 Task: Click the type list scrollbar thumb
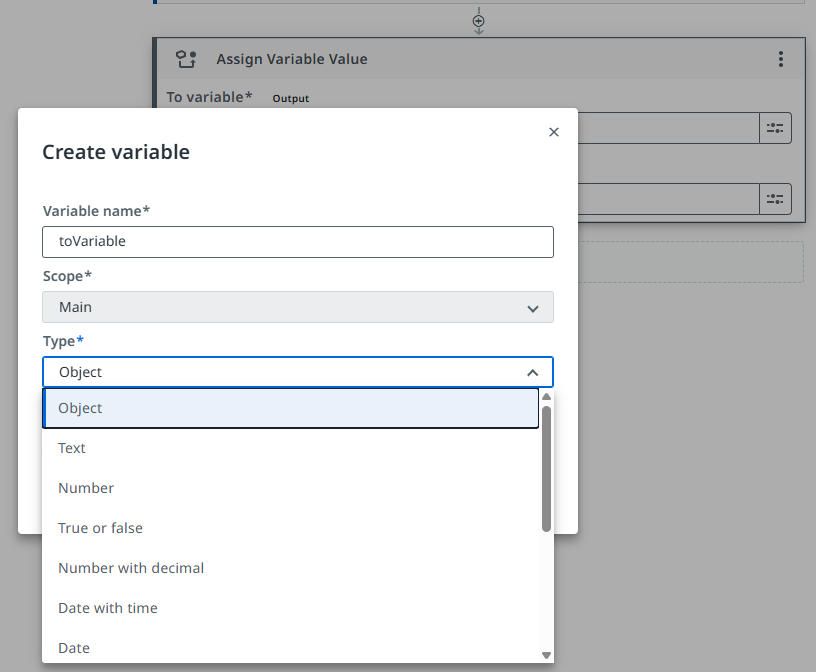[x=546, y=468]
